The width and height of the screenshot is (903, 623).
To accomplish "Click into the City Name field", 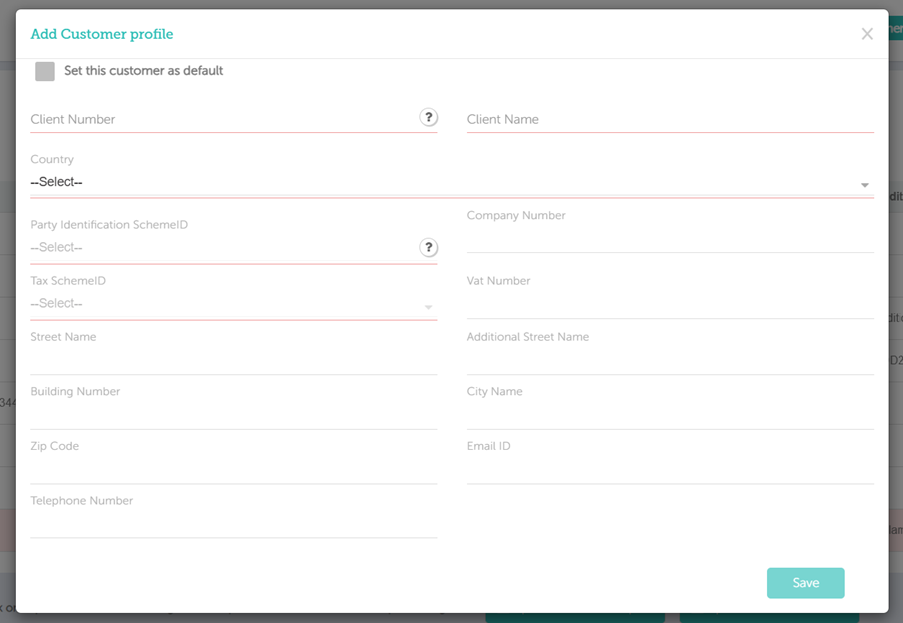I will coord(669,416).
